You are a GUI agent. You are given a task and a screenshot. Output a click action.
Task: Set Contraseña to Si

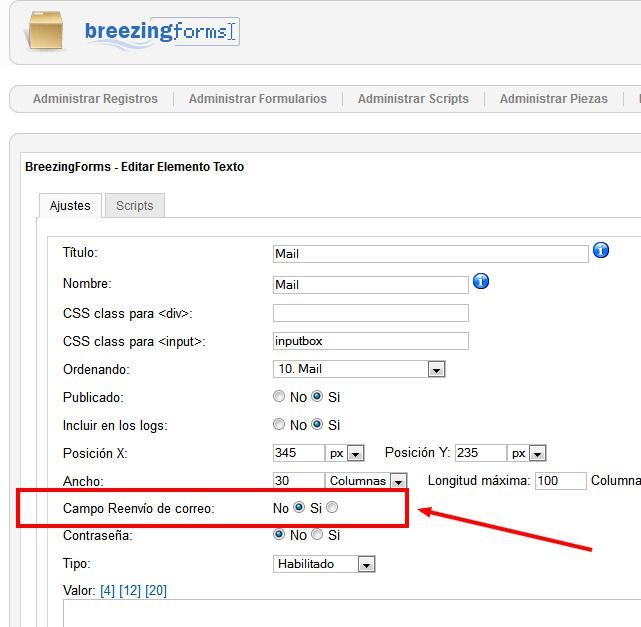[317, 534]
